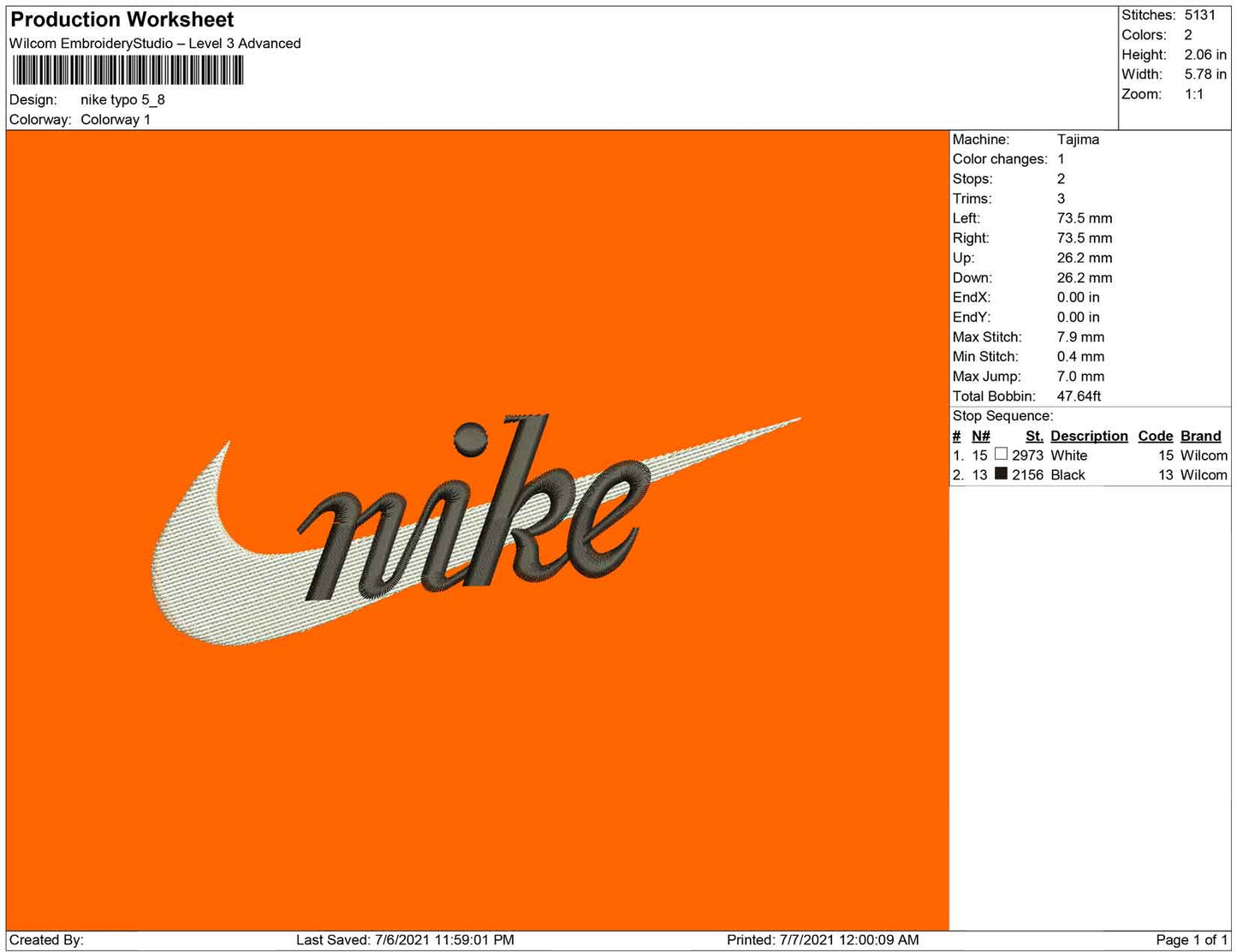Click the stitch count "2973" for White
This screenshot has width=1237, height=952.
pyautogui.click(x=1027, y=455)
